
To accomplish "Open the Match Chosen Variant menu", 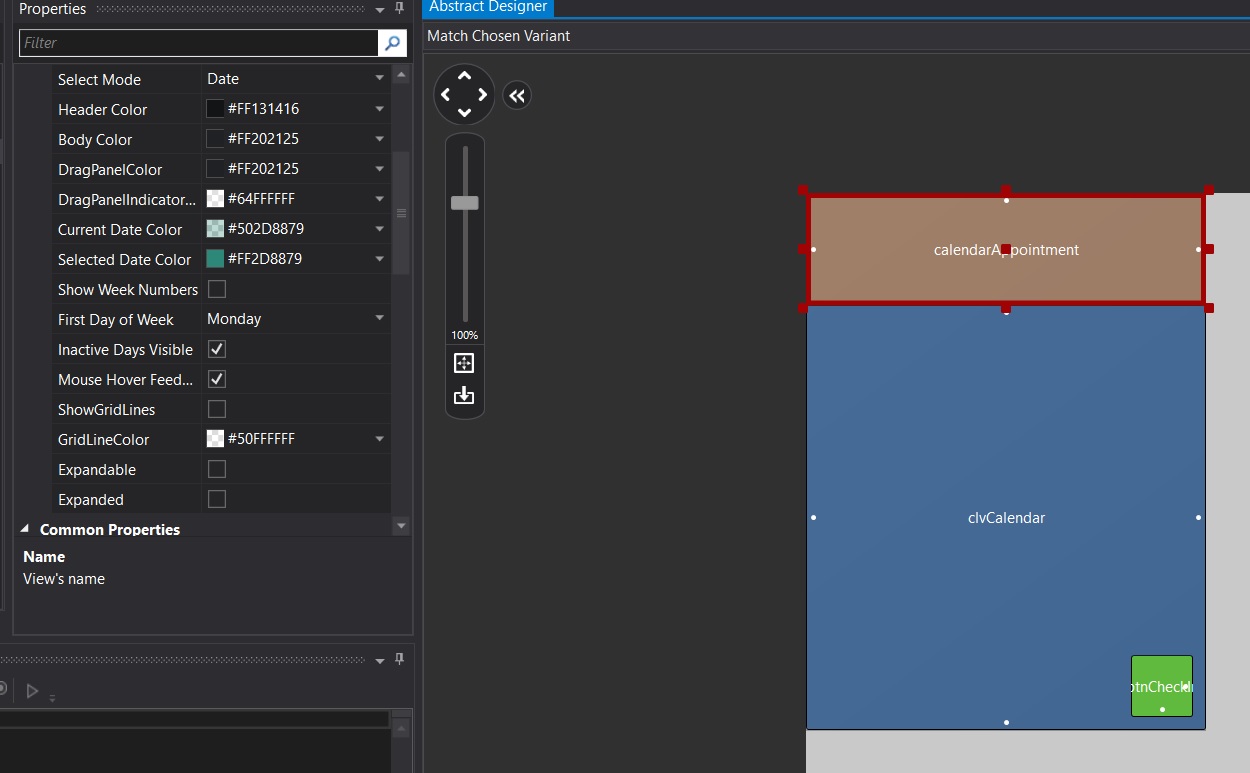I will [499, 36].
